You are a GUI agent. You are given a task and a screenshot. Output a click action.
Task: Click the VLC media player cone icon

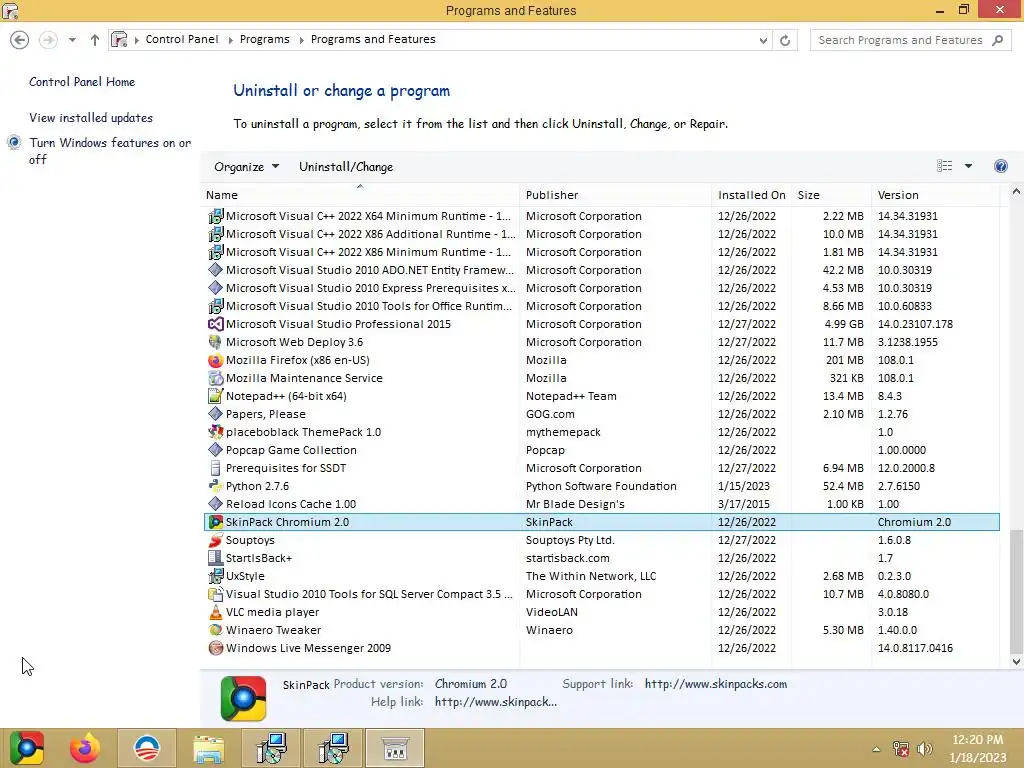point(216,613)
